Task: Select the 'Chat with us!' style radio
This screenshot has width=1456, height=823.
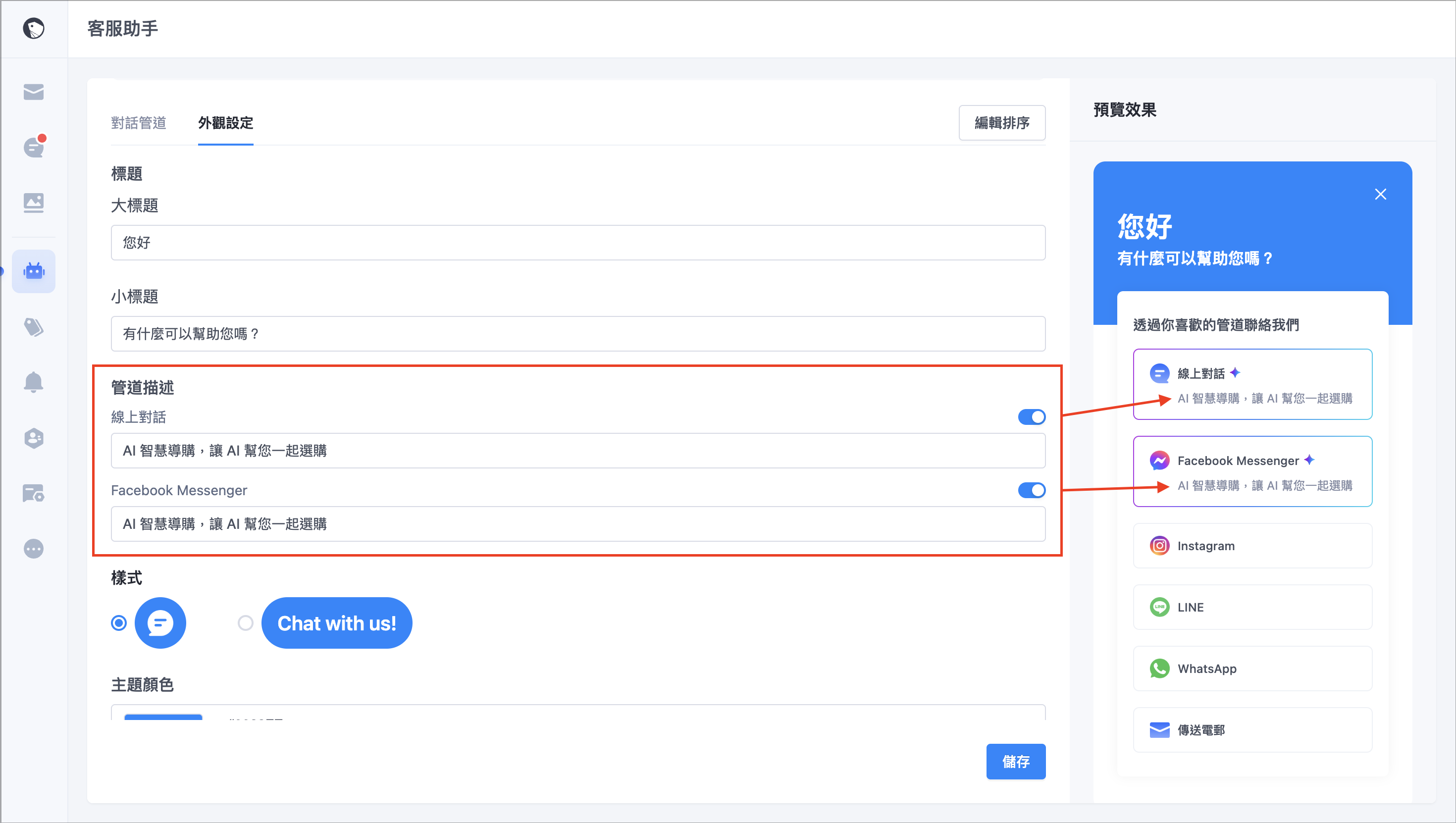Action: (x=245, y=623)
